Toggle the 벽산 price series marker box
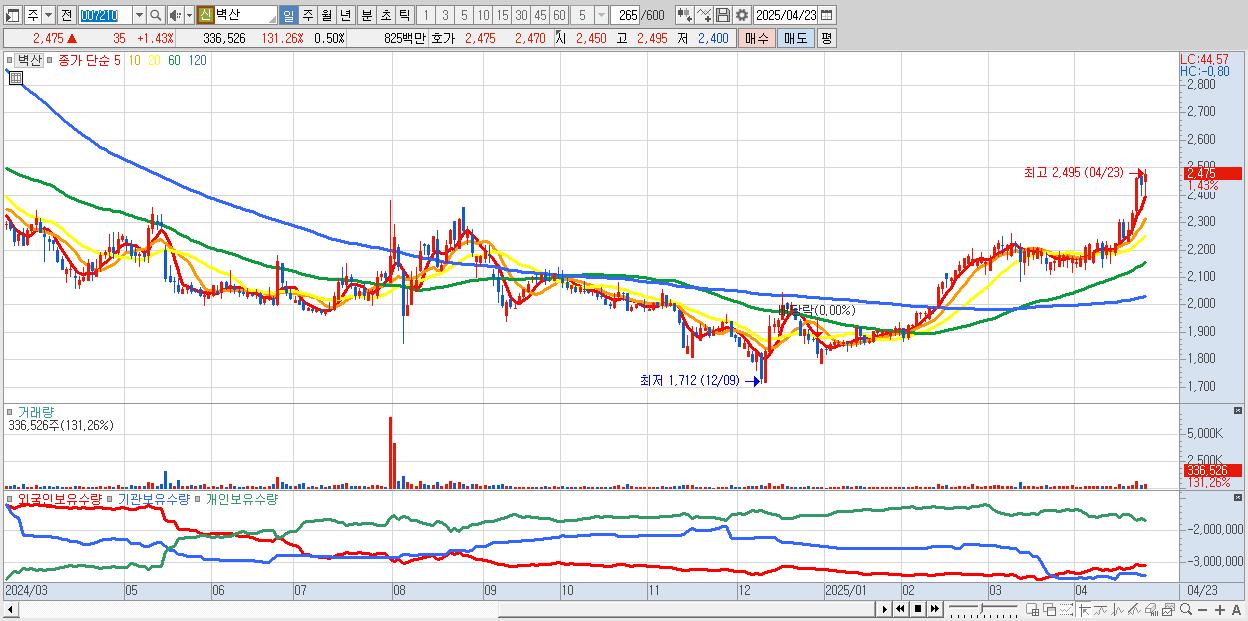This screenshot has width=1248, height=621. (x=9, y=60)
